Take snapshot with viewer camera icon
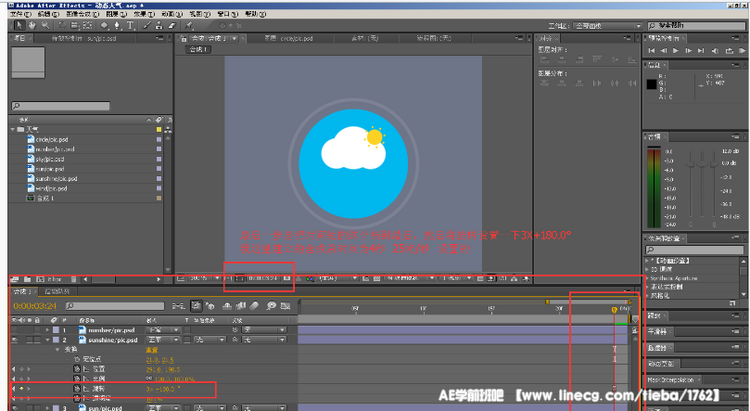 pyautogui.click(x=287, y=278)
